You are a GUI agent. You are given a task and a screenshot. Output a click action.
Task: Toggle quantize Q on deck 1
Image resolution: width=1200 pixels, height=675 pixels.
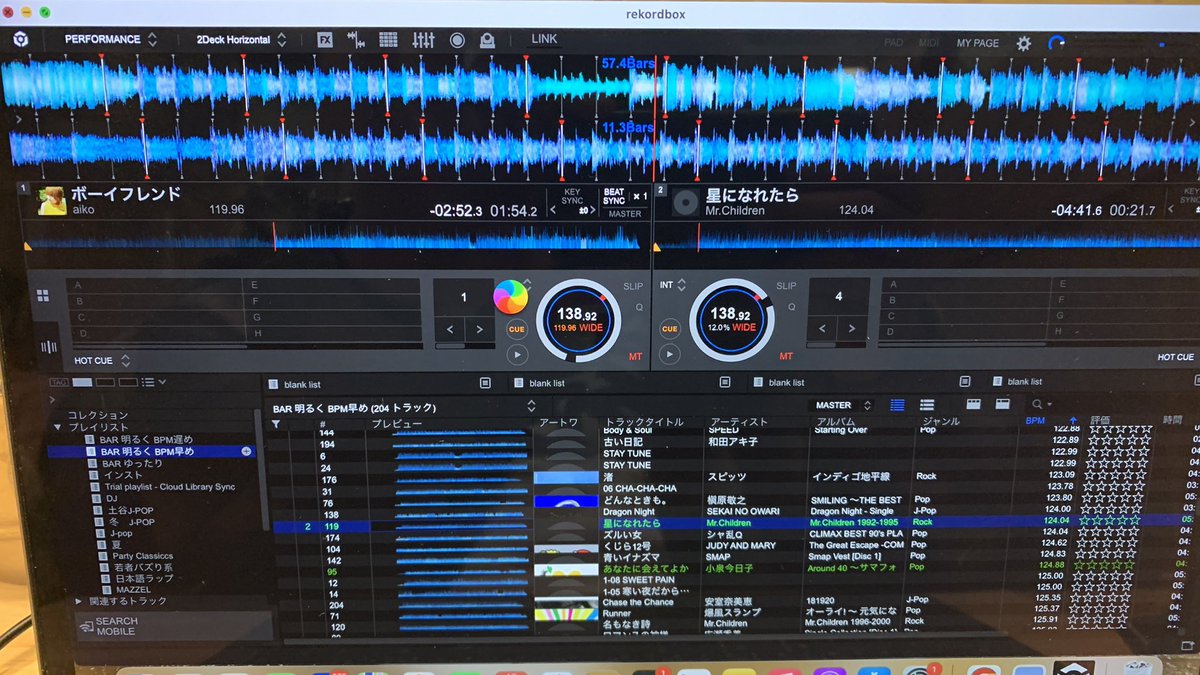click(x=638, y=307)
